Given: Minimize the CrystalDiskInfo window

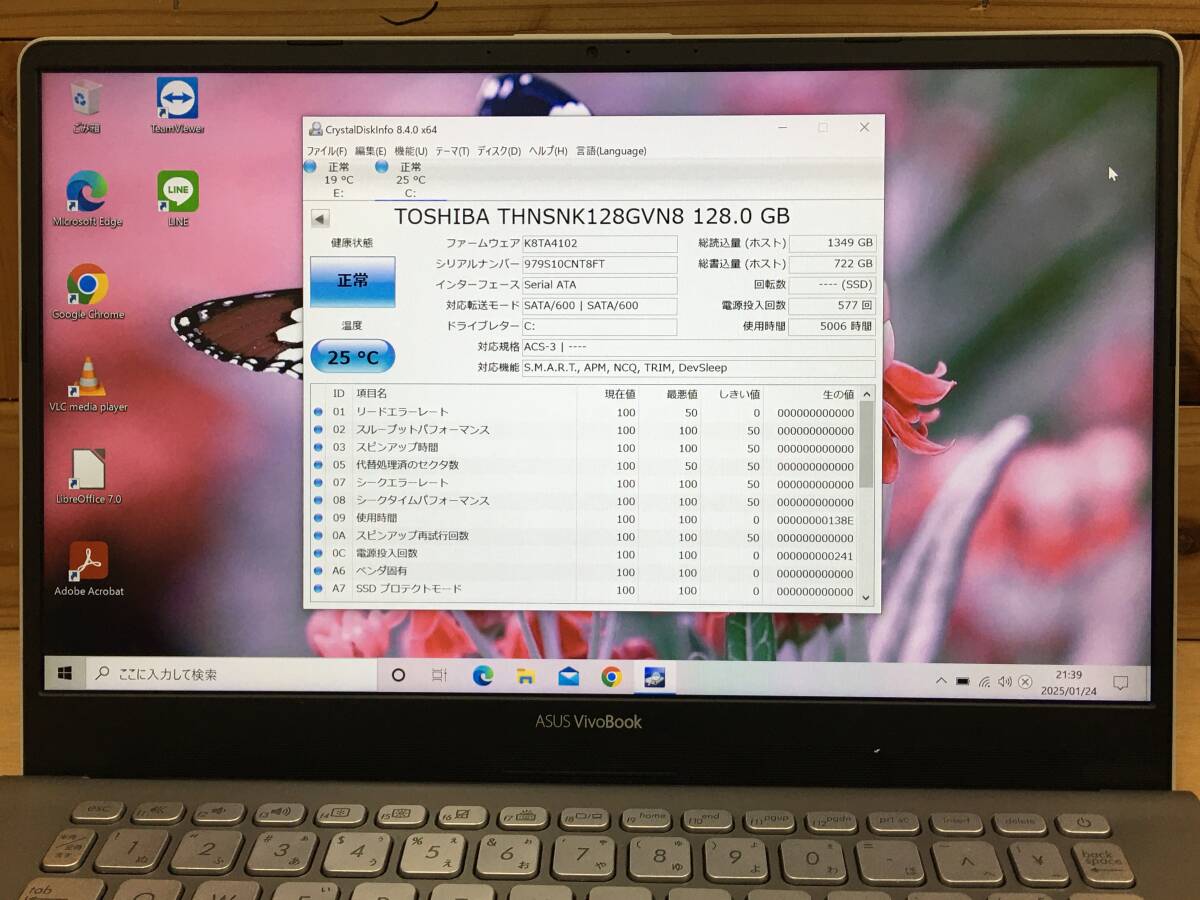Looking at the screenshot, I should click(783, 128).
